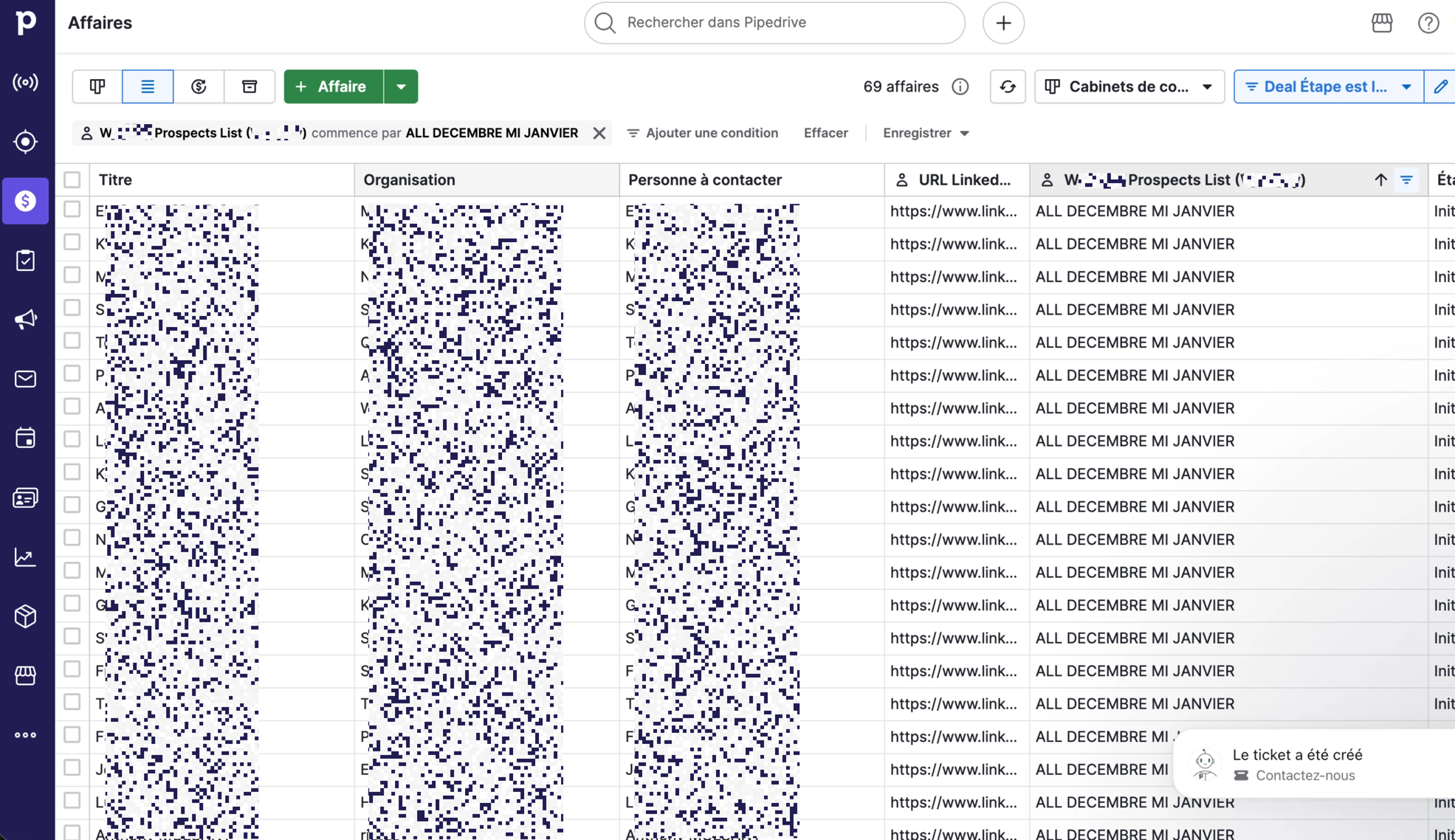
Task: Open the archive view icon
Action: 250,86
